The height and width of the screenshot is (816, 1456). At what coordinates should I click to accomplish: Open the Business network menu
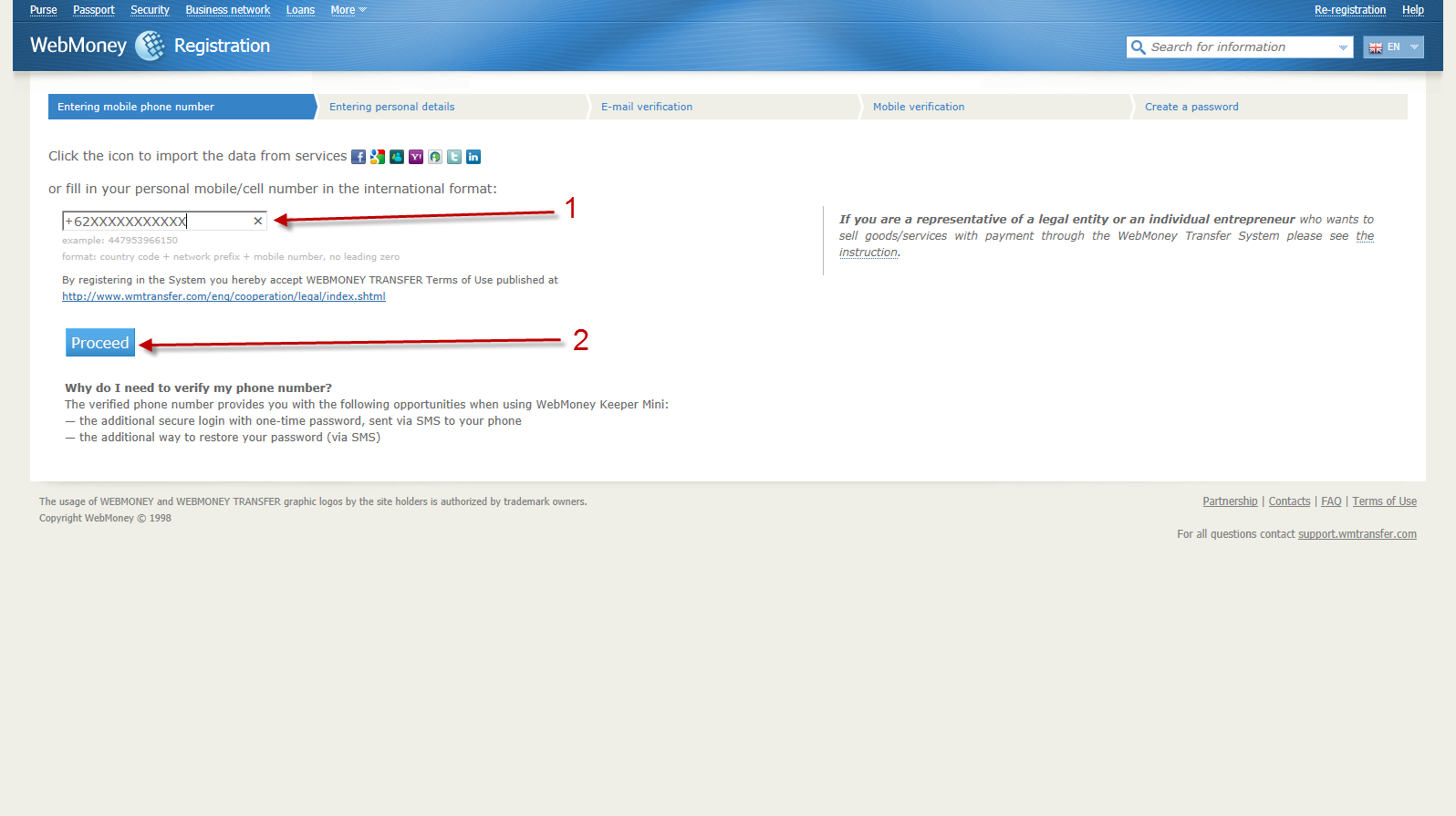pos(228,10)
